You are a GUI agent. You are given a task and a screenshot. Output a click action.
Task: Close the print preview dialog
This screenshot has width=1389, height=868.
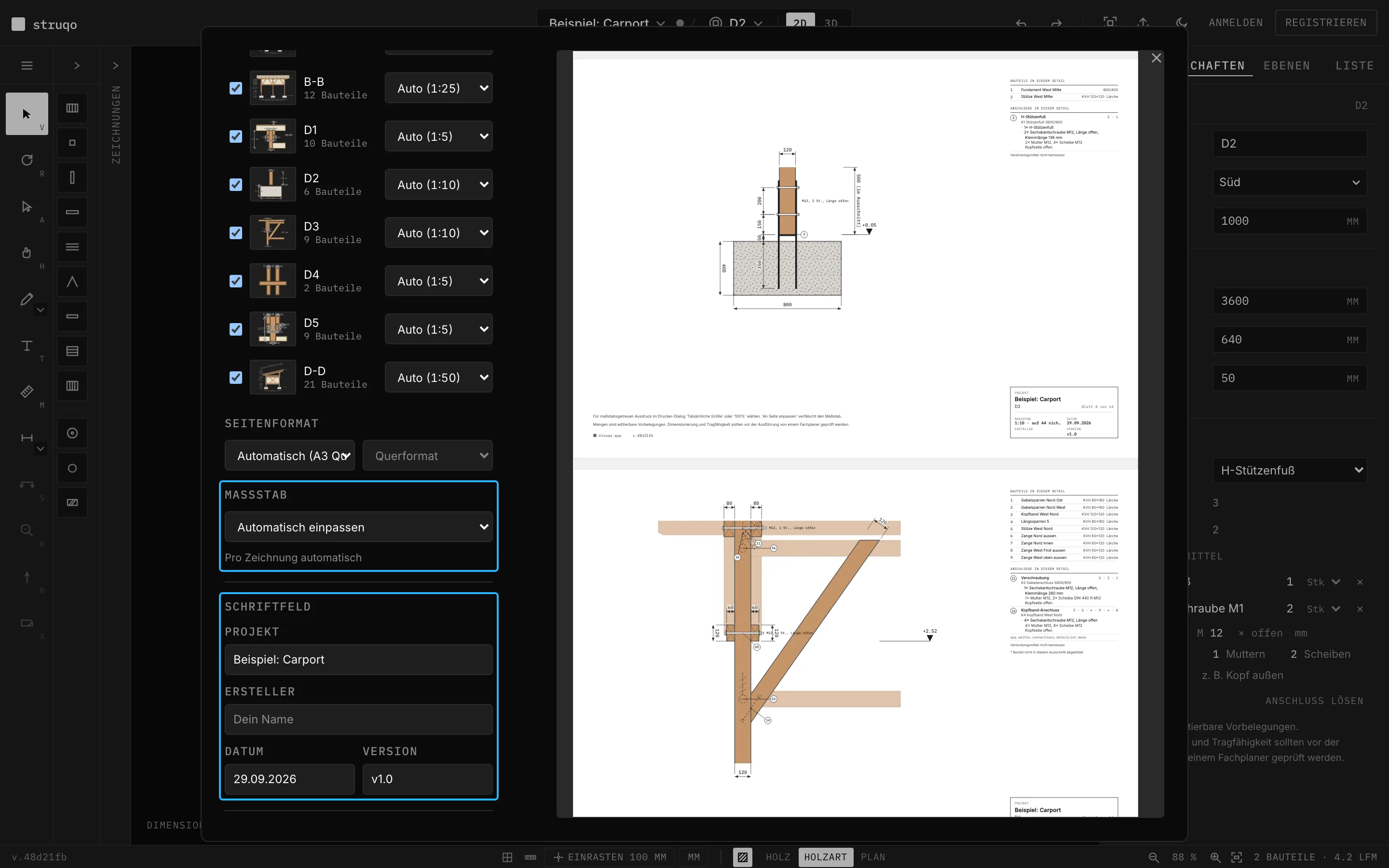(x=1157, y=58)
